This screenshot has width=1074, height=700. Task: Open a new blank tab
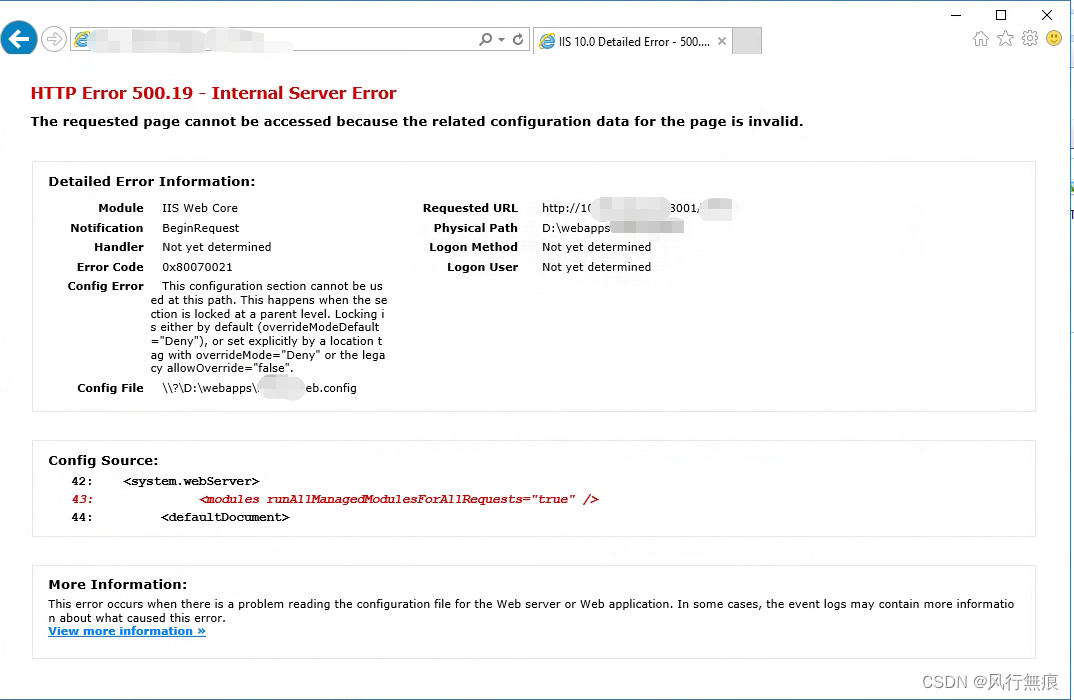747,41
